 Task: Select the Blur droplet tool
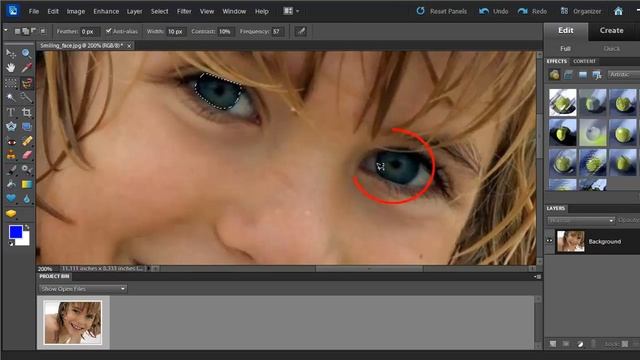coord(26,198)
